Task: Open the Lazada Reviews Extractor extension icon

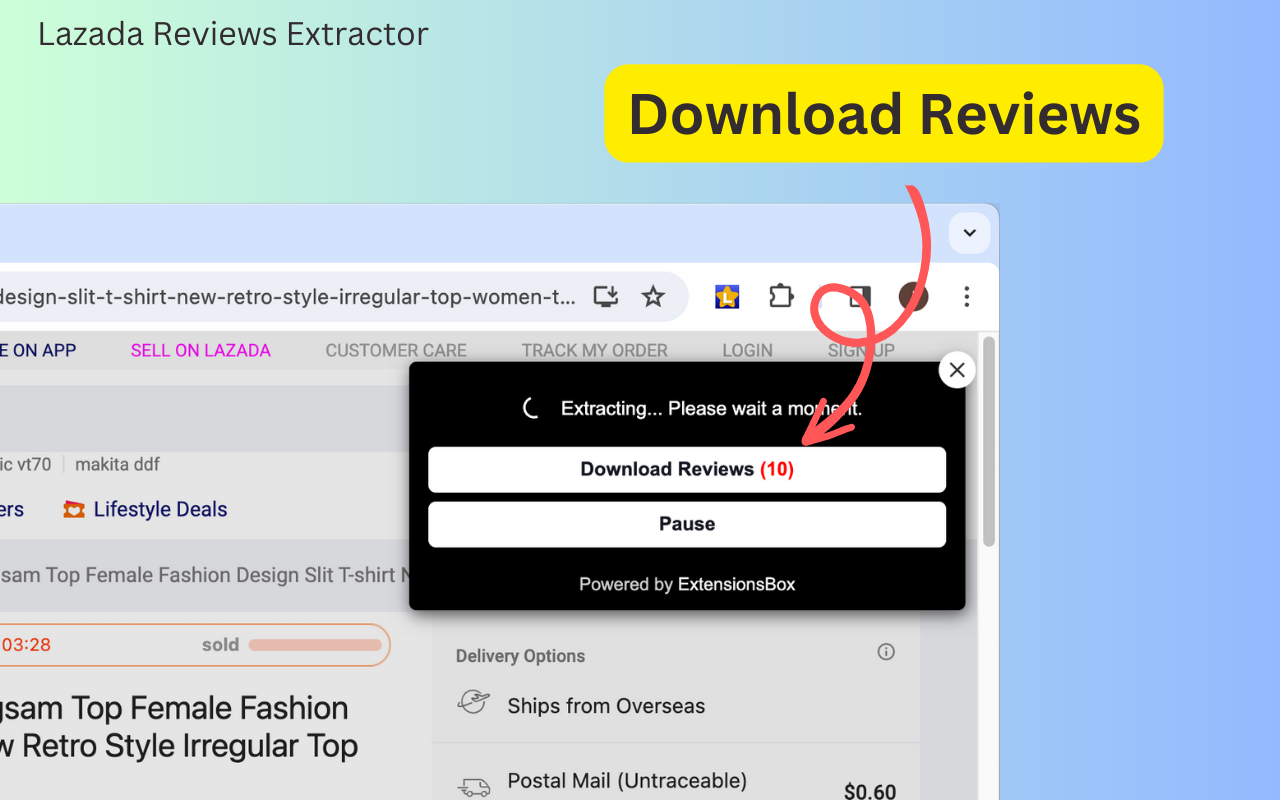Action: click(x=727, y=296)
